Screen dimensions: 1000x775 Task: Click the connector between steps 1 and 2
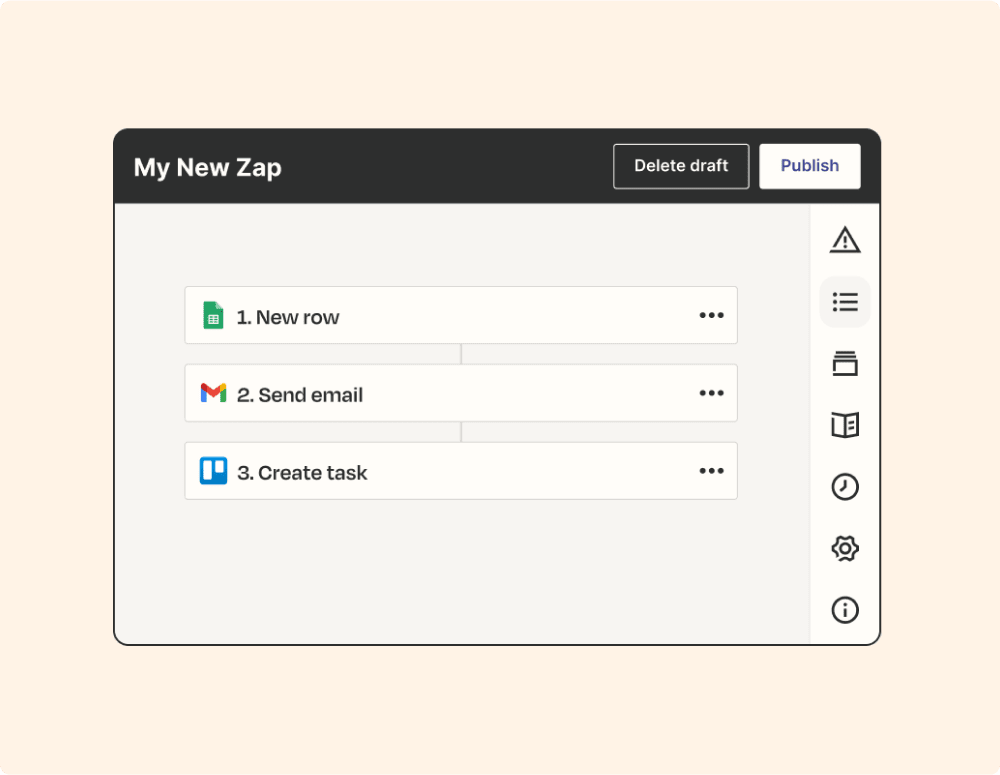click(461, 353)
